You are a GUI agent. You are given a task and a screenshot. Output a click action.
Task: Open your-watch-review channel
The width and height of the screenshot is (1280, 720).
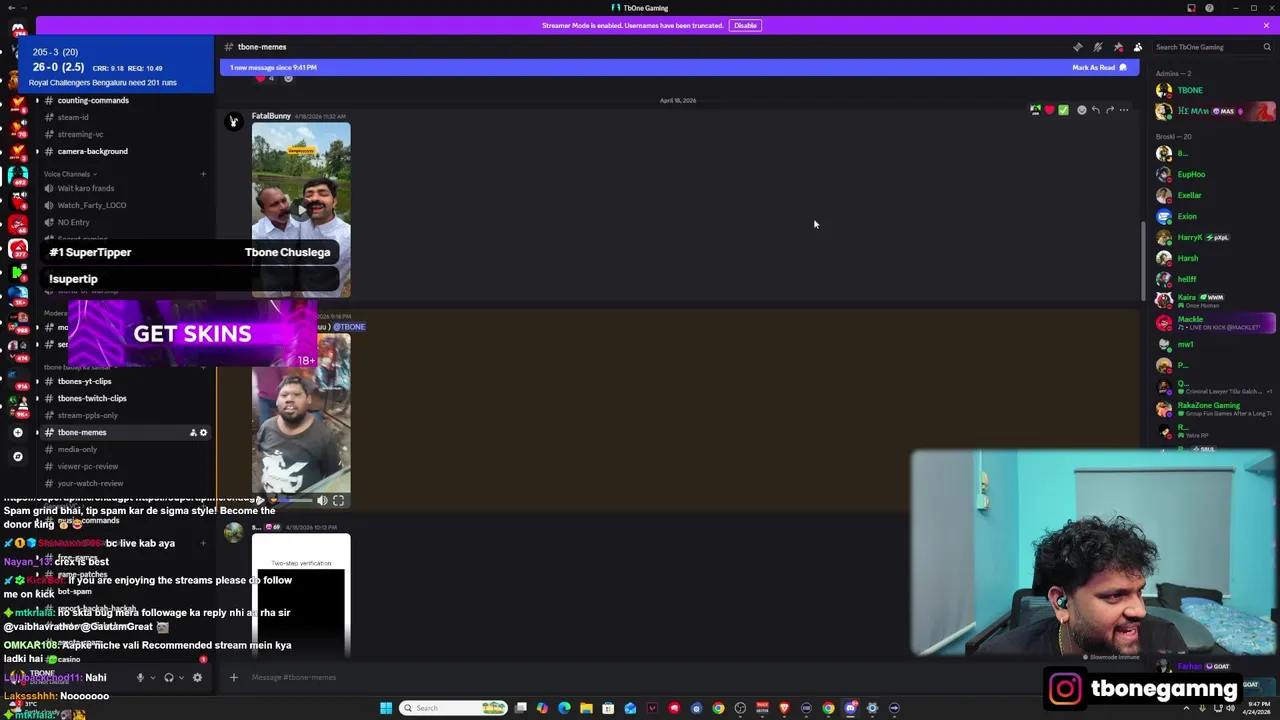90,483
